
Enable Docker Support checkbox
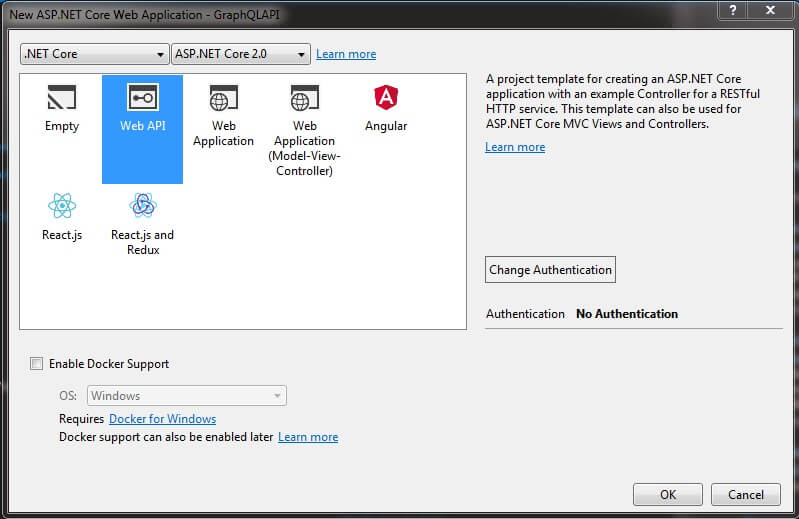coord(37,364)
